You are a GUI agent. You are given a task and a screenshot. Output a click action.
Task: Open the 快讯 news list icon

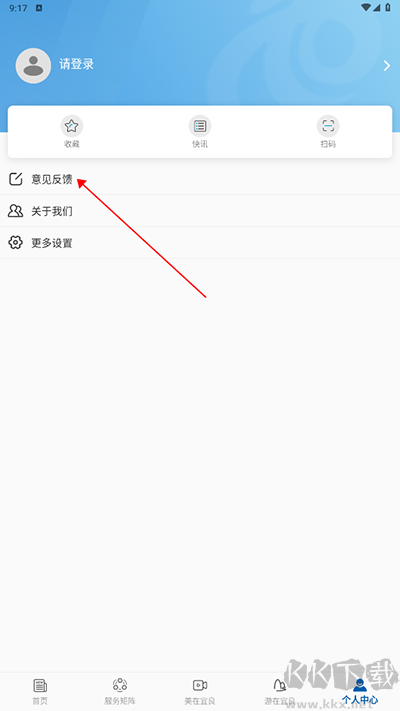200,126
